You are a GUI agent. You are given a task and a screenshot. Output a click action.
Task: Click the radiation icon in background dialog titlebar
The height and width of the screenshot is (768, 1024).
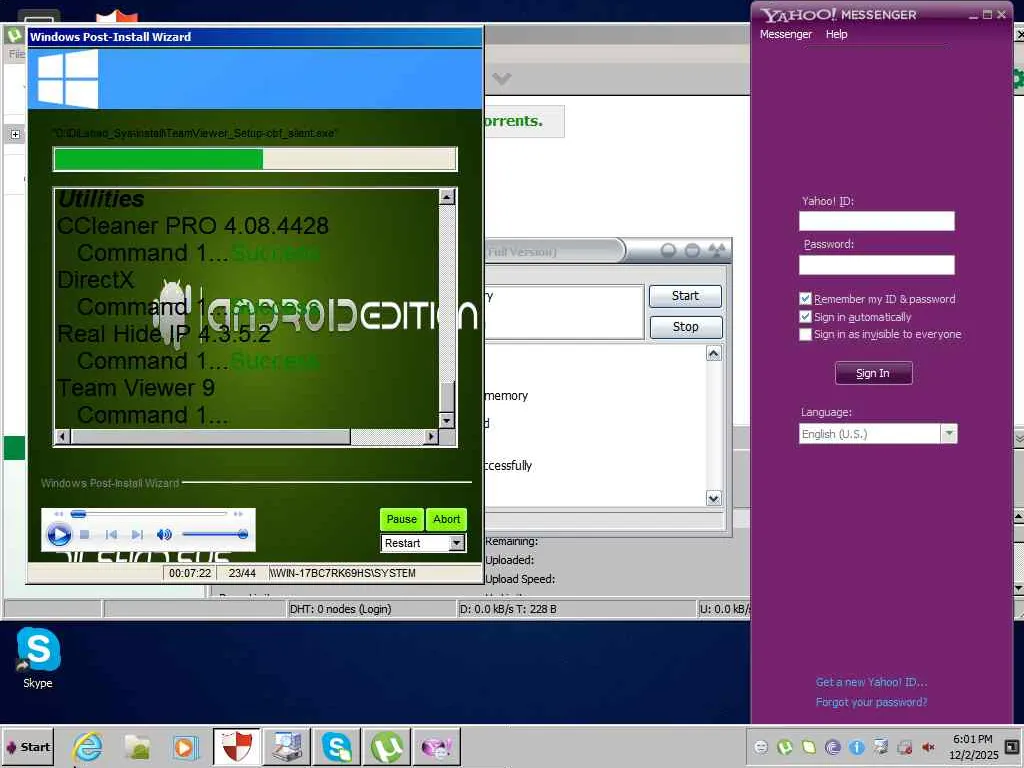pos(717,250)
